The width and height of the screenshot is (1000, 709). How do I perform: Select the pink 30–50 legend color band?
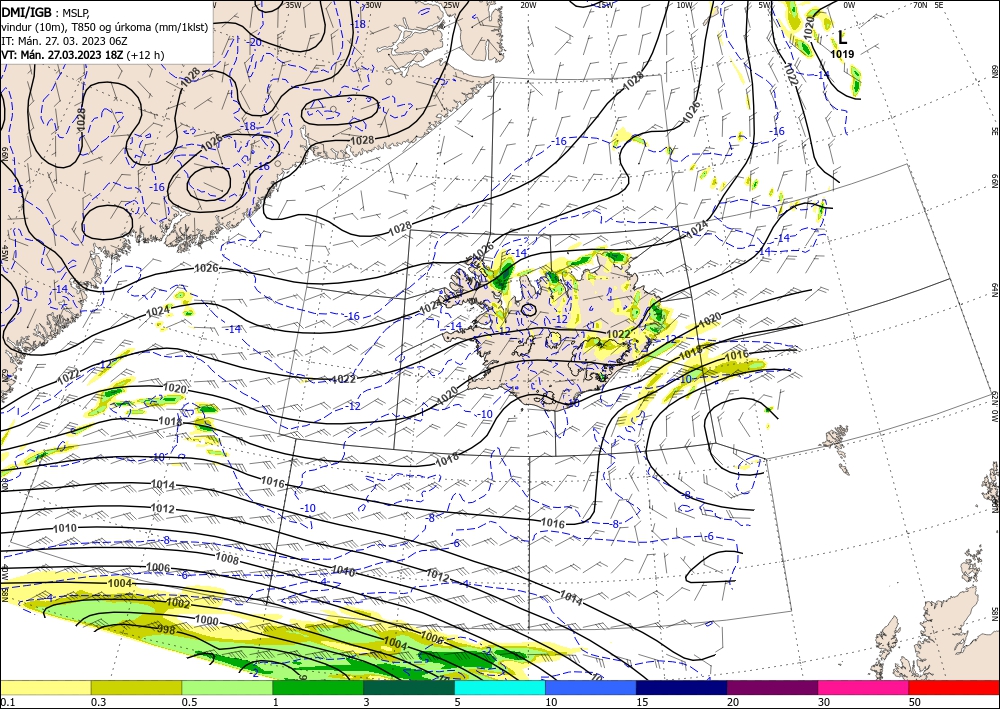pyautogui.click(x=863, y=687)
